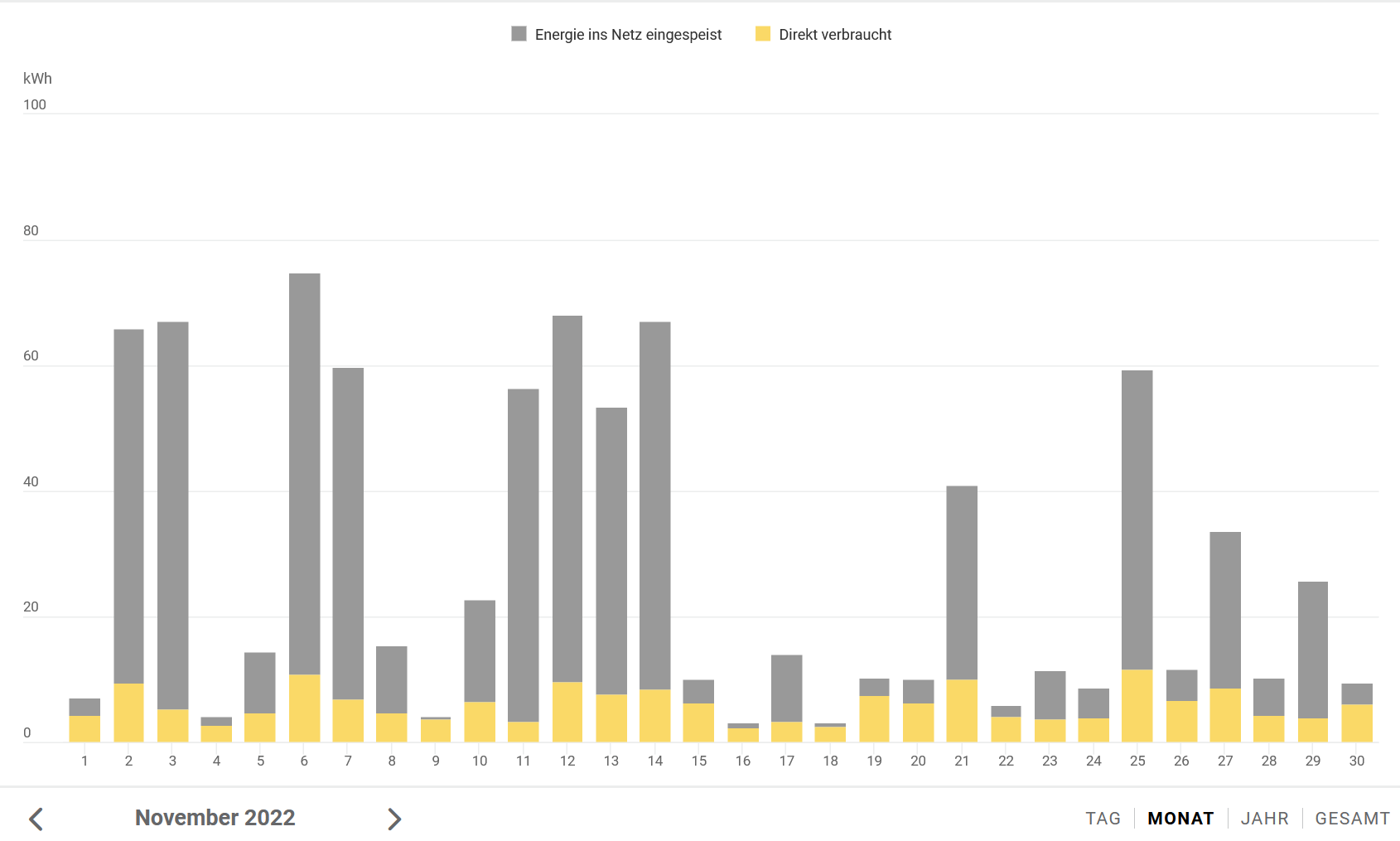Switch to the JAHR view

(1264, 819)
